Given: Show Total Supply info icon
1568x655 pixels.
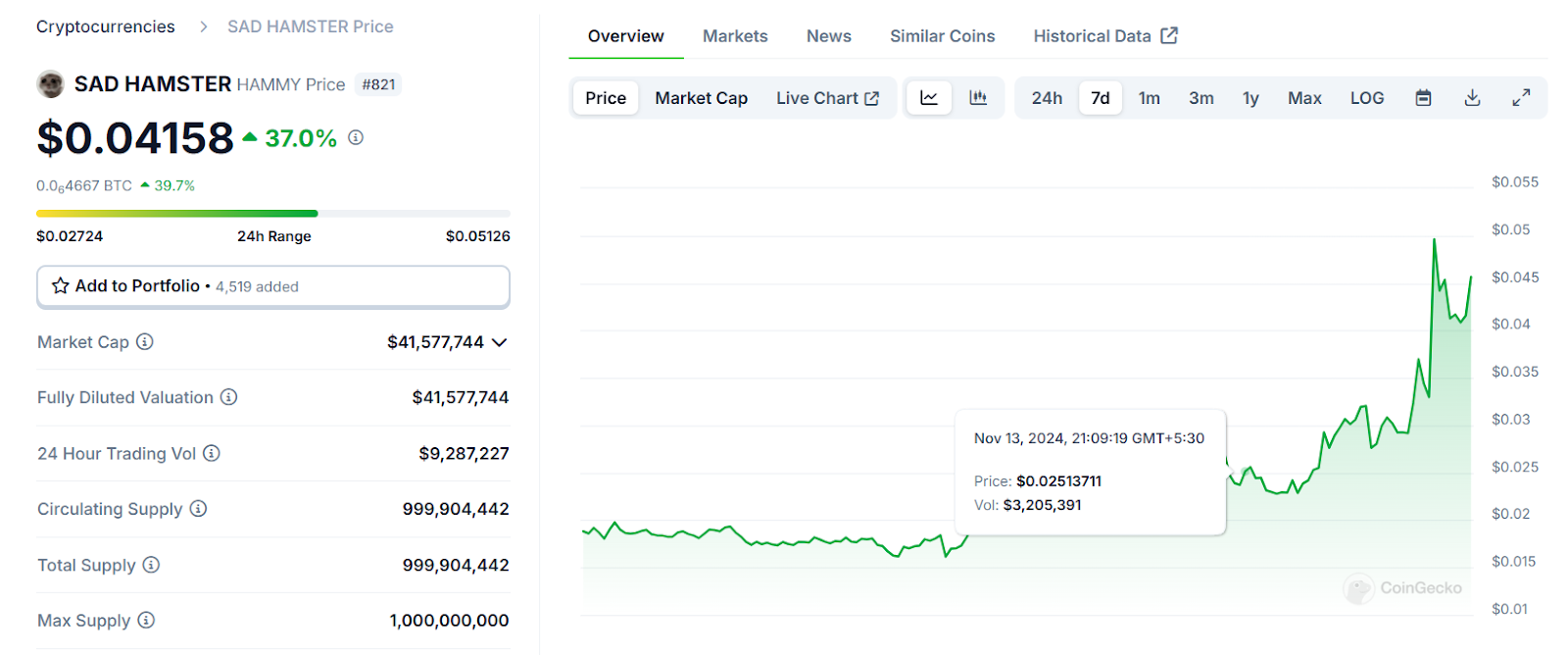Looking at the screenshot, I should coord(151,565).
